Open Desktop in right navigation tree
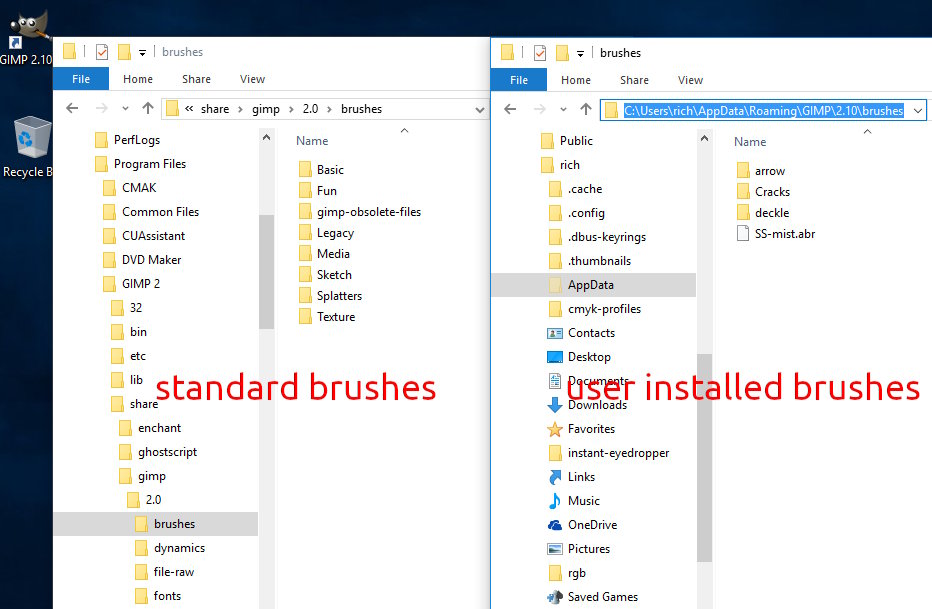932x609 pixels. (578, 357)
